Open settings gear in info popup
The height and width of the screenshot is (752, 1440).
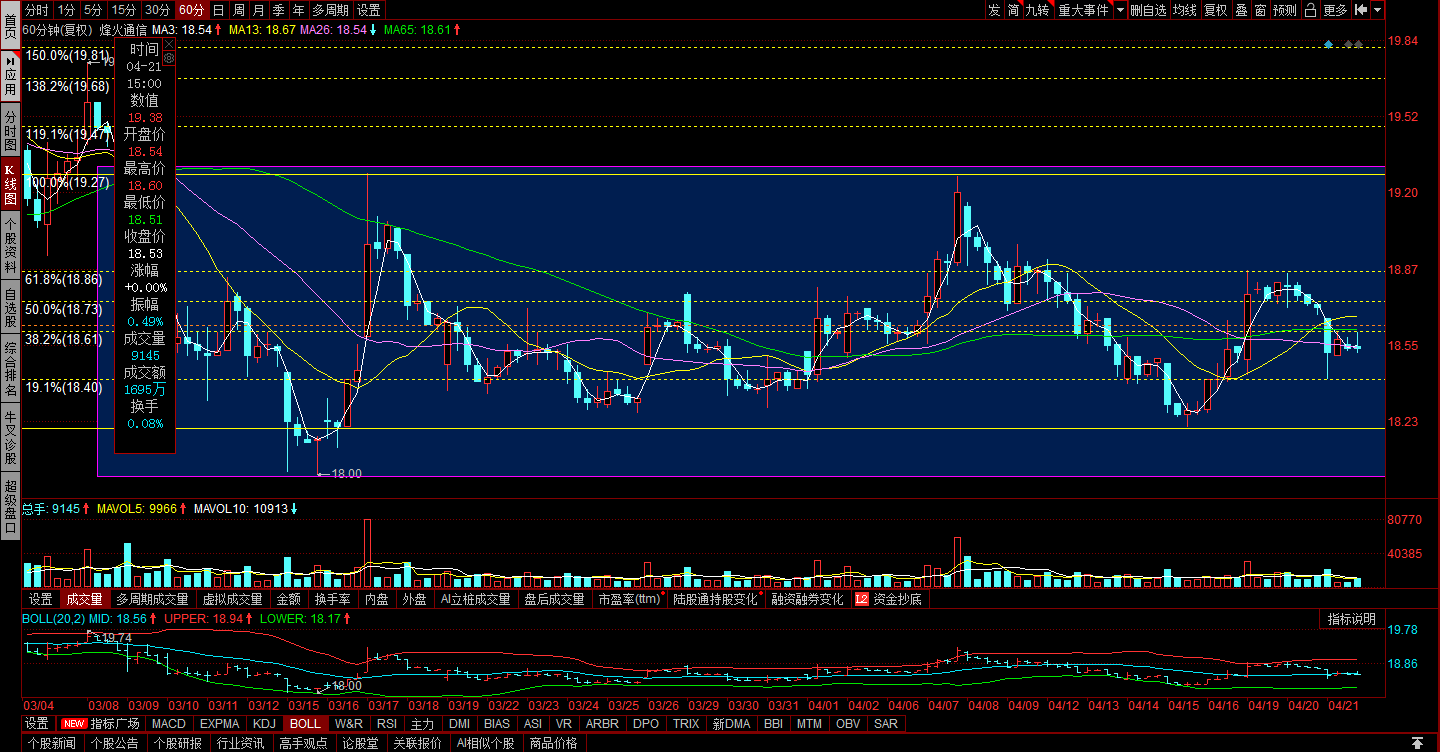(169, 59)
